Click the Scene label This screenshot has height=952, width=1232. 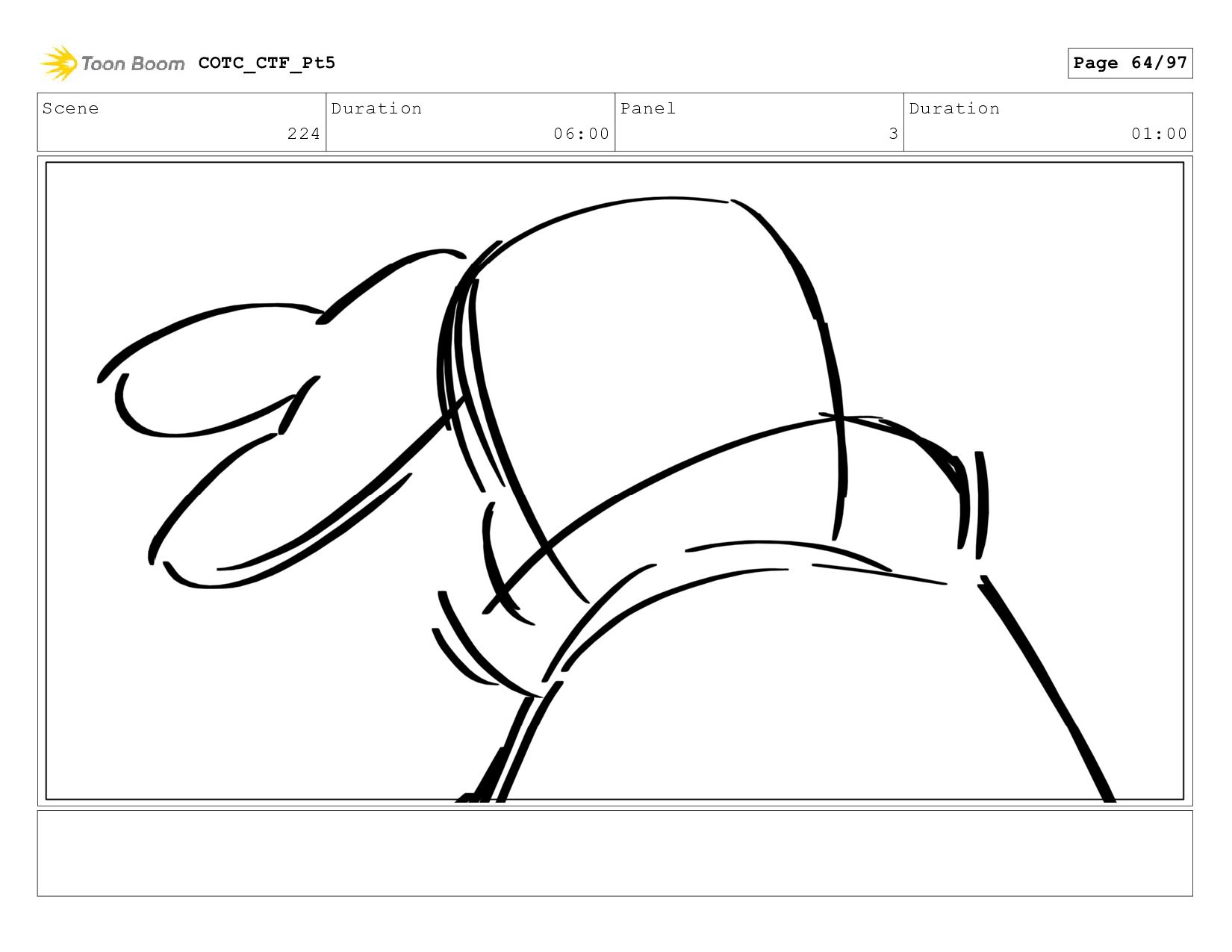pyautogui.click(x=70, y=109)
